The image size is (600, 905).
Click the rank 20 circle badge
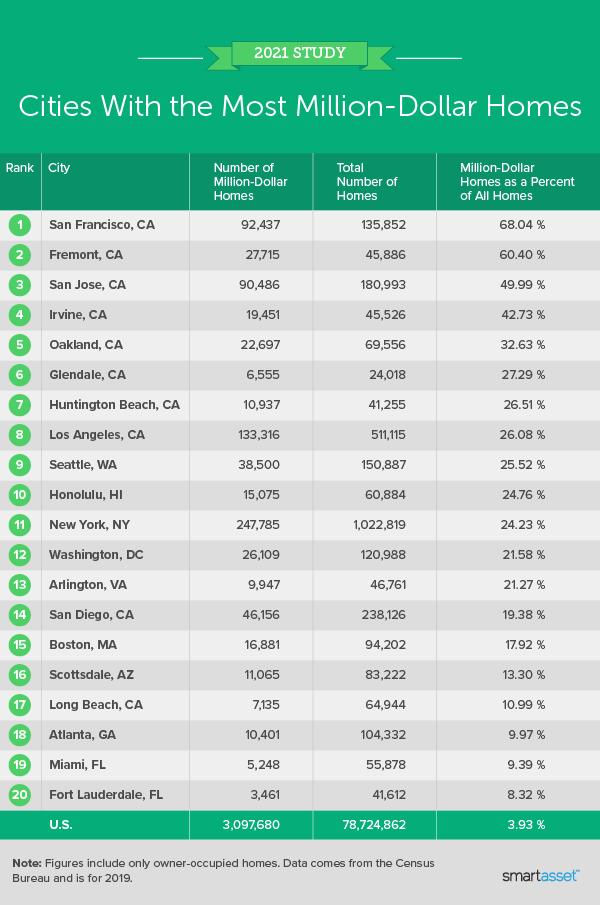click(x=20, y=795)
